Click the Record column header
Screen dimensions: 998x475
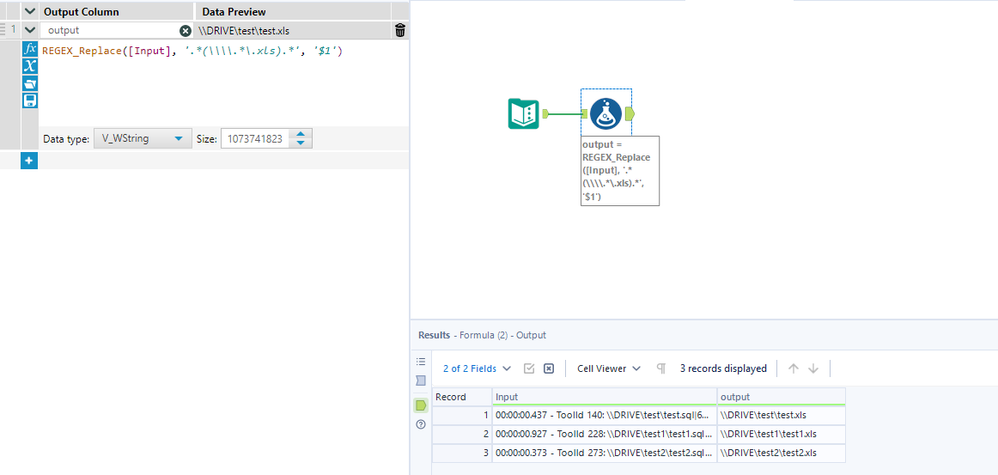click(x=462, y=397)
